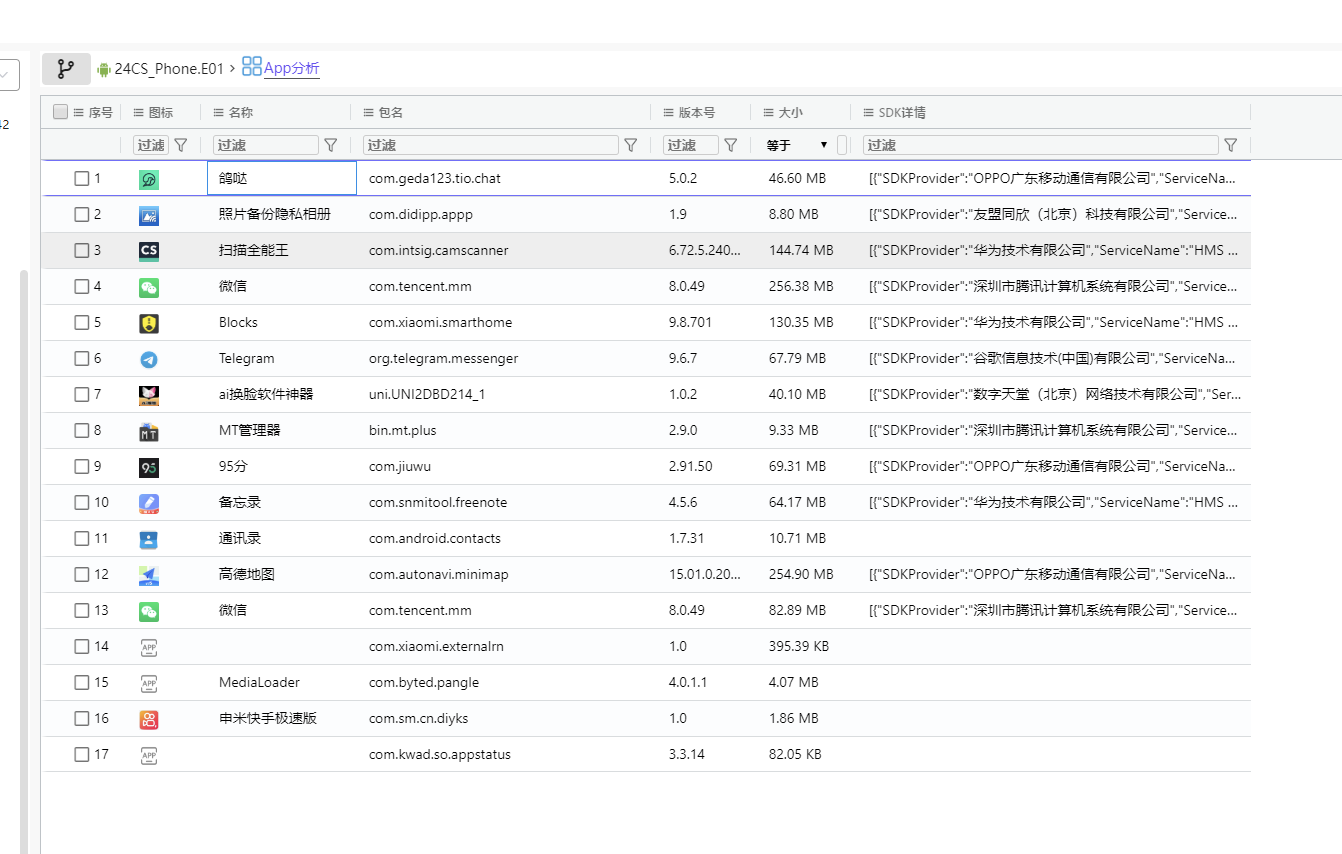Click the 高德地图 app icon
Image resolution: width=1342 pixels, height=854 pixels.
coord(149,575)
